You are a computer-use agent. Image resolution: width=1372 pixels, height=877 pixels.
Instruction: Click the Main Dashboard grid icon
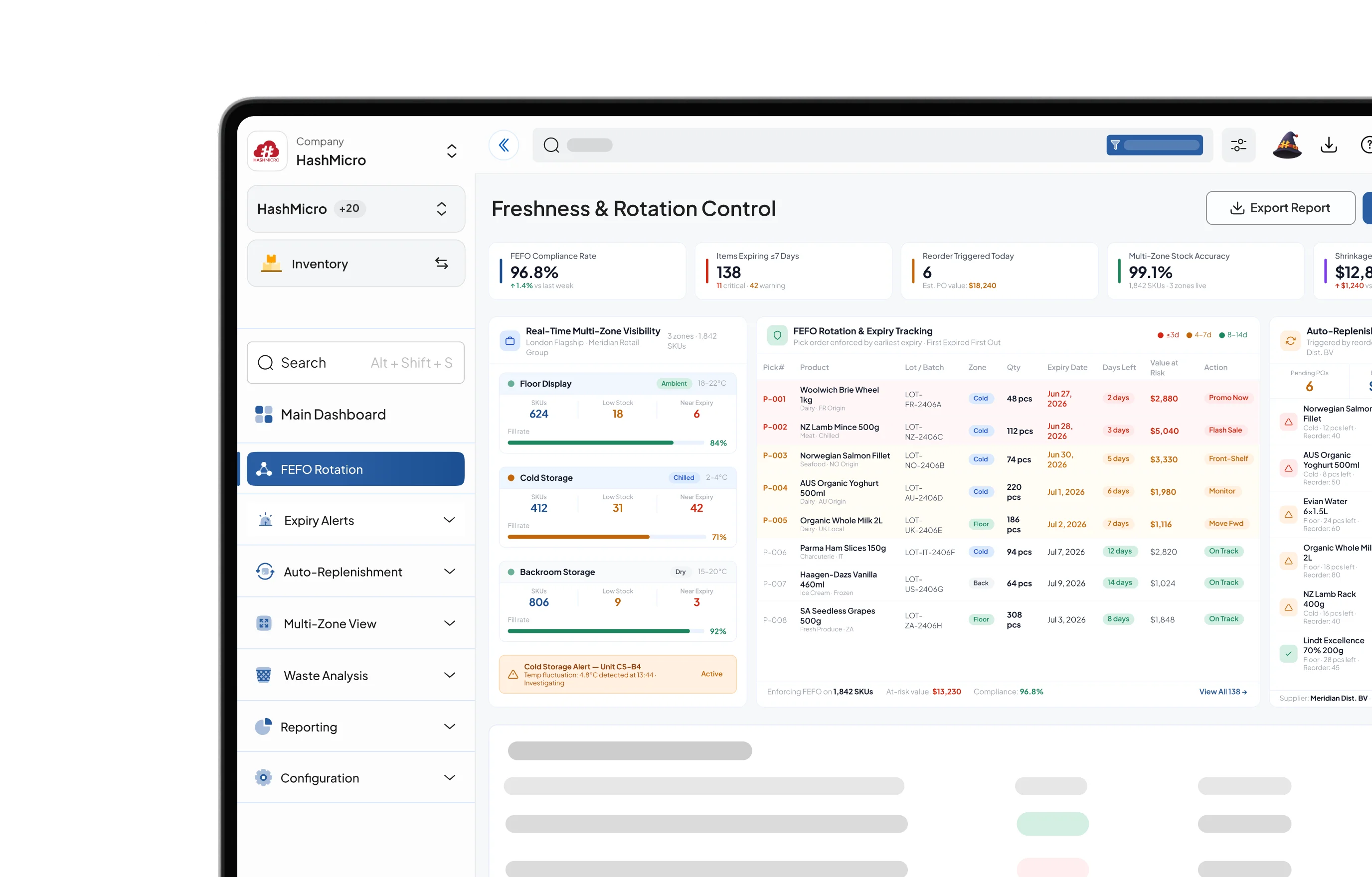click(264, 415)
